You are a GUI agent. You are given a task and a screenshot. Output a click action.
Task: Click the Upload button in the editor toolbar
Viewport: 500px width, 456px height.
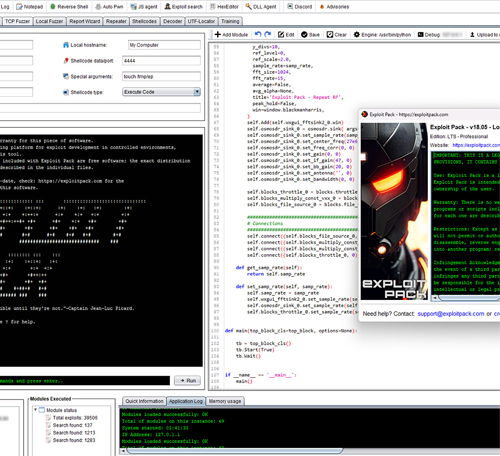point(485,35)
